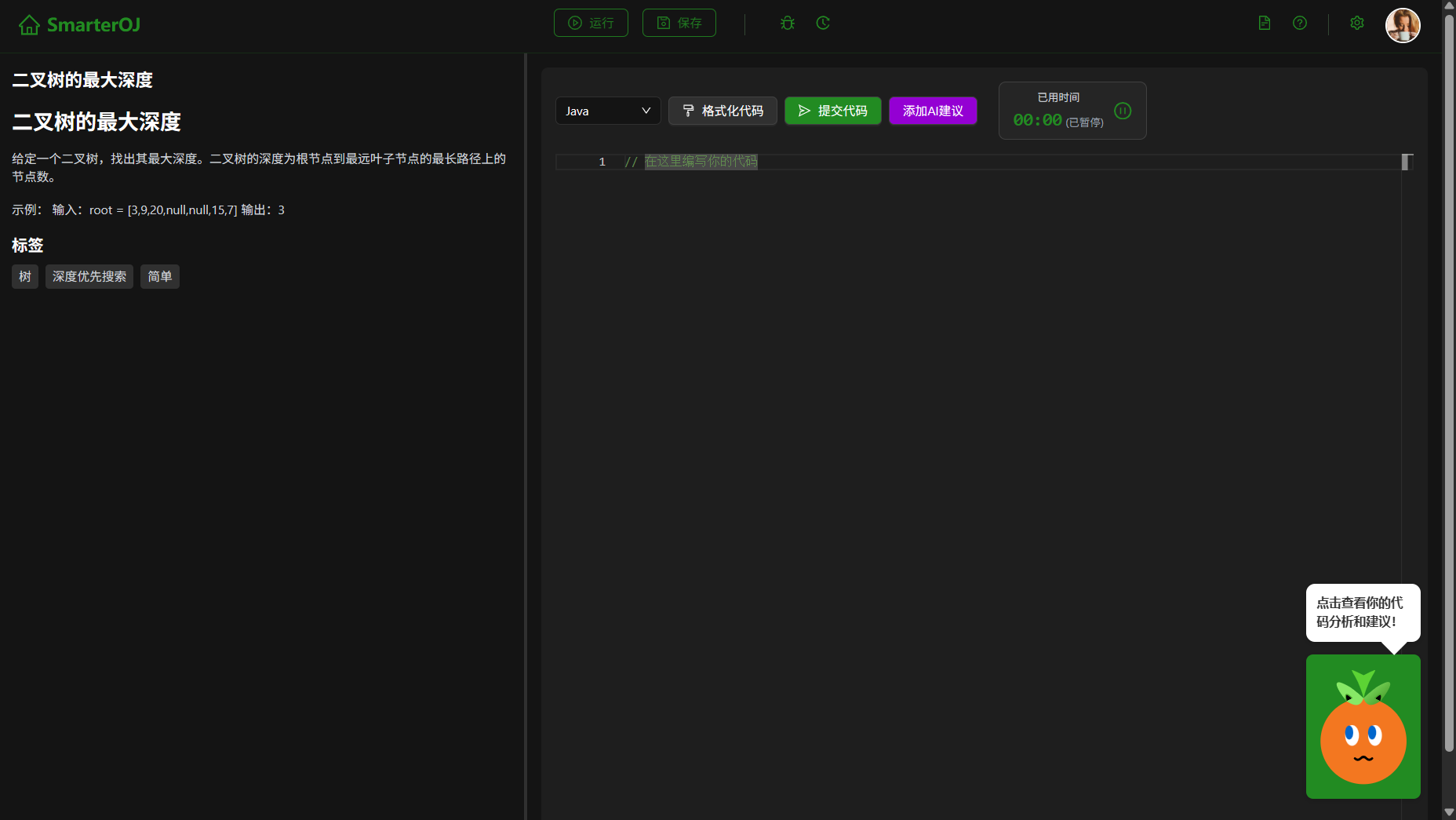
Task: Open the document notes icon
Action: point(1265,24)
